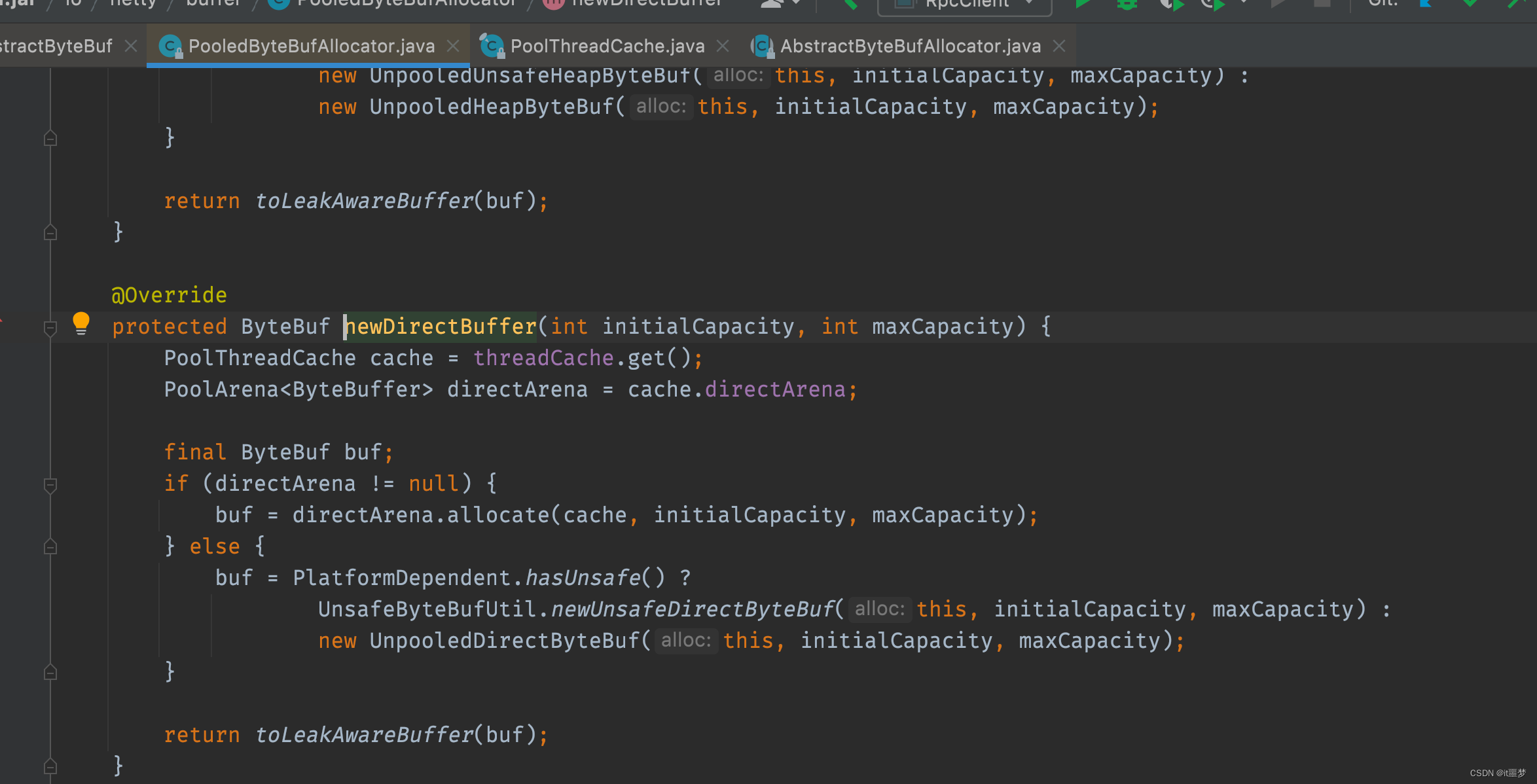Click 'this' argument on the UnpooledDirectByteBuf line

tap(749, 641)
